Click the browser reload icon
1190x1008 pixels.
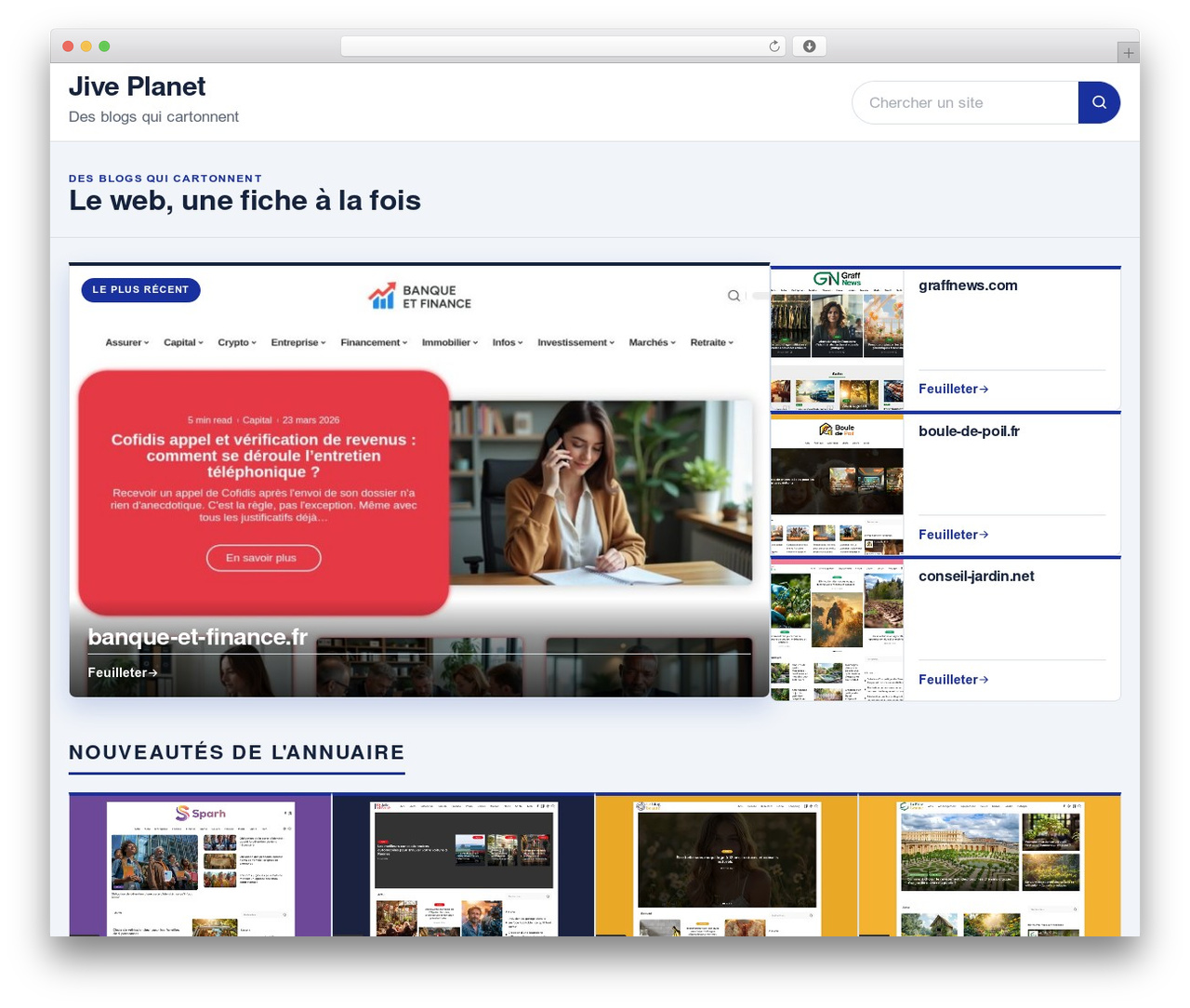click(774, 46)
